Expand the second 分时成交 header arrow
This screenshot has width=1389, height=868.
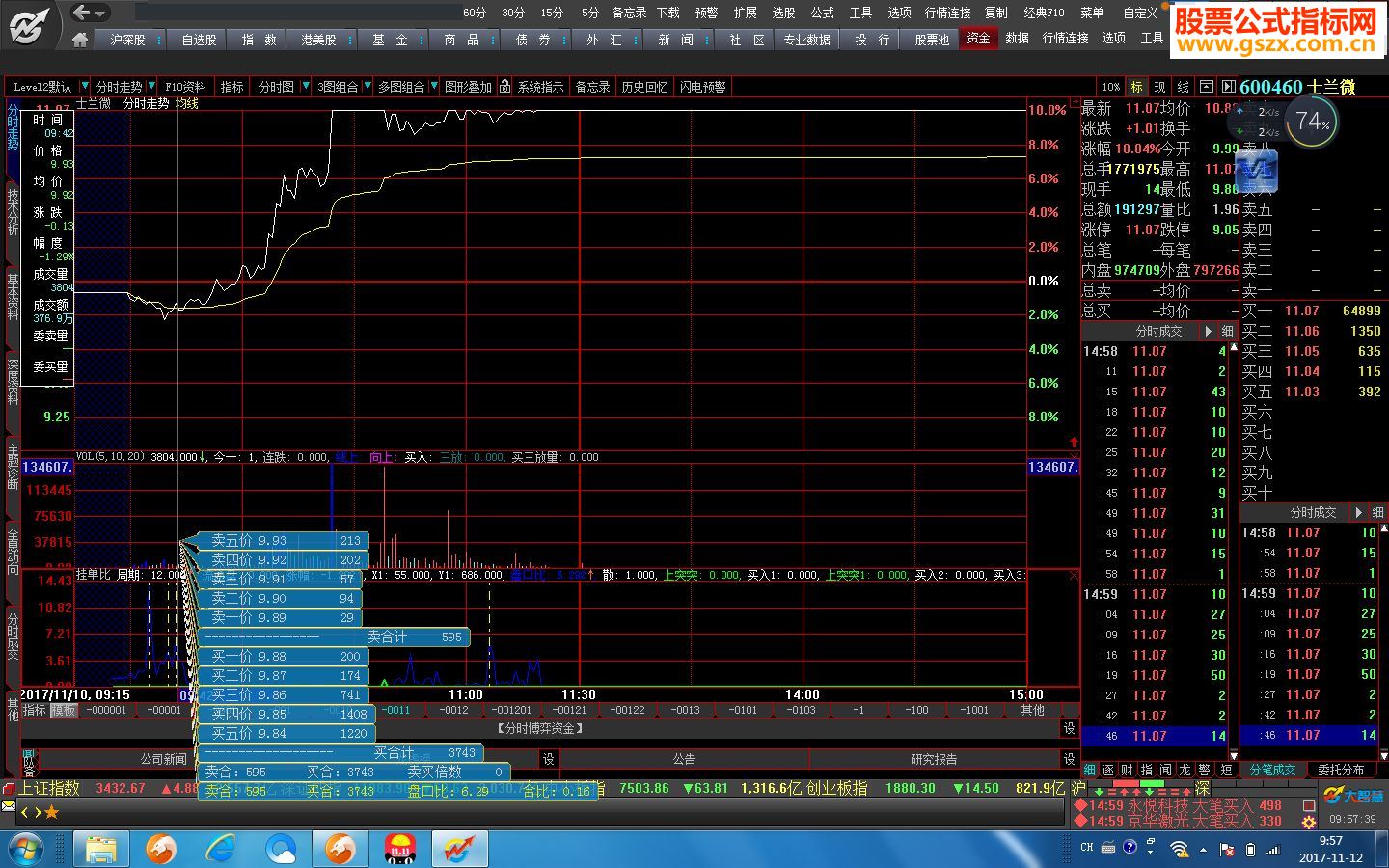[1358, 512]
